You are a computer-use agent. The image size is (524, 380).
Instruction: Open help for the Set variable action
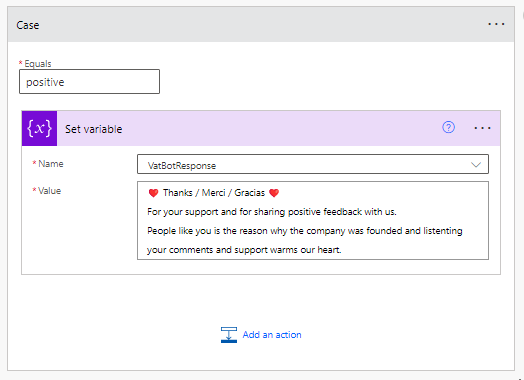coord(448,127)
